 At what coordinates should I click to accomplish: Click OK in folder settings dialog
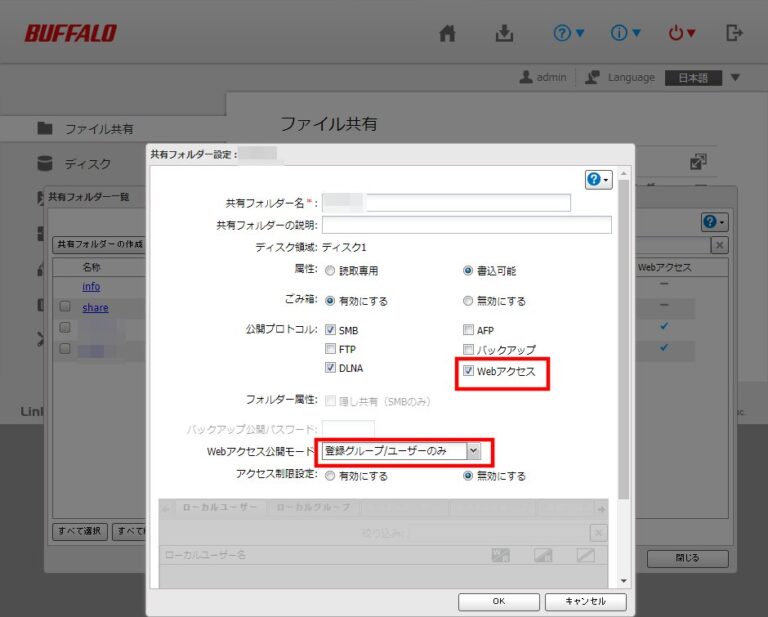click(x=499, y=601)
